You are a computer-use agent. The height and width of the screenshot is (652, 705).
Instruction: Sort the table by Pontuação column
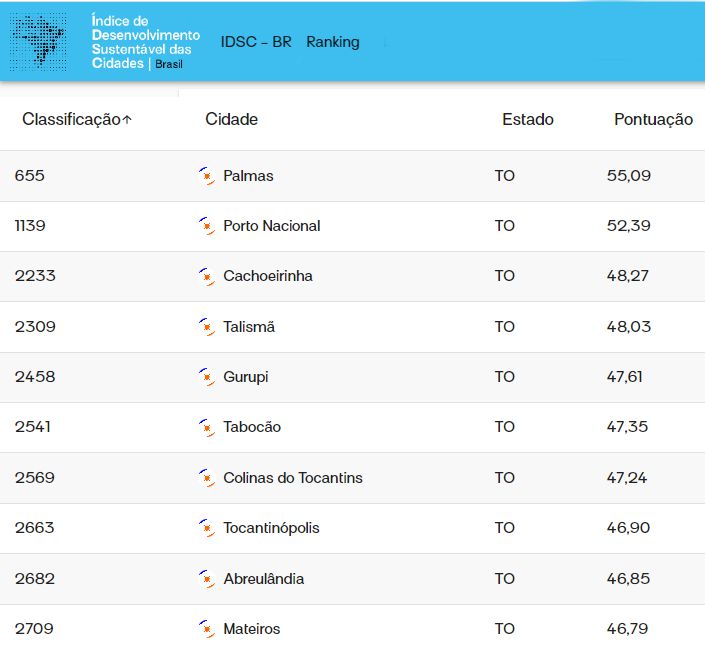tap(652, 119)
